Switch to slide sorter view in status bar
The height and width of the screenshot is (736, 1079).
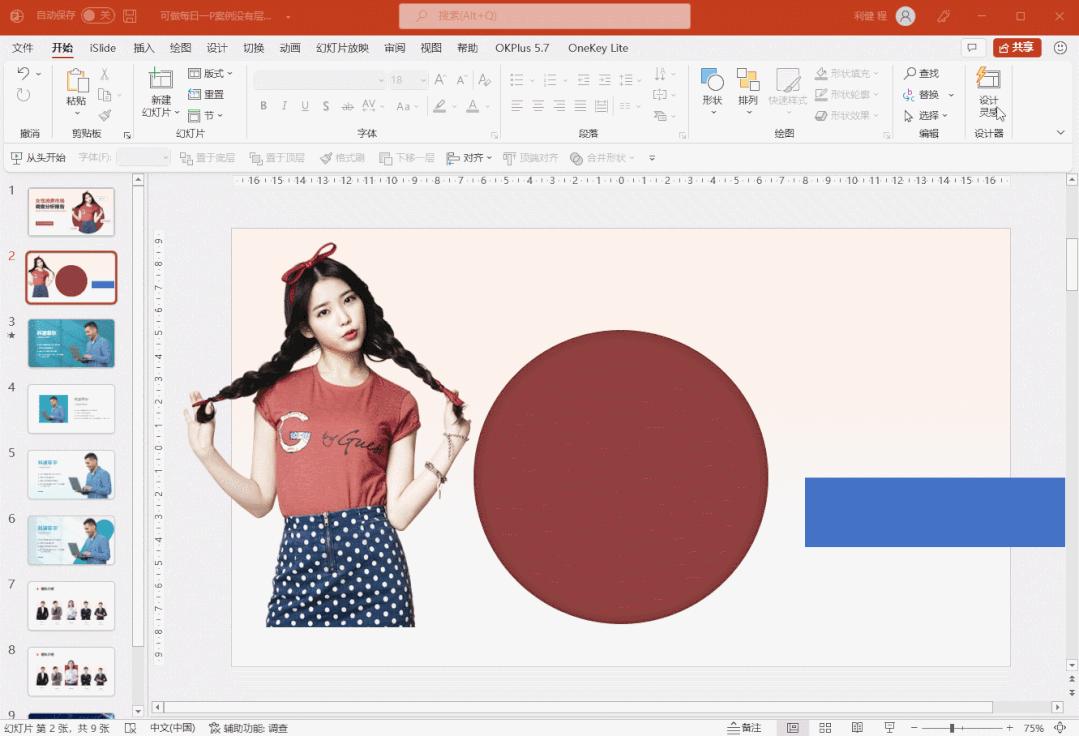825,728
